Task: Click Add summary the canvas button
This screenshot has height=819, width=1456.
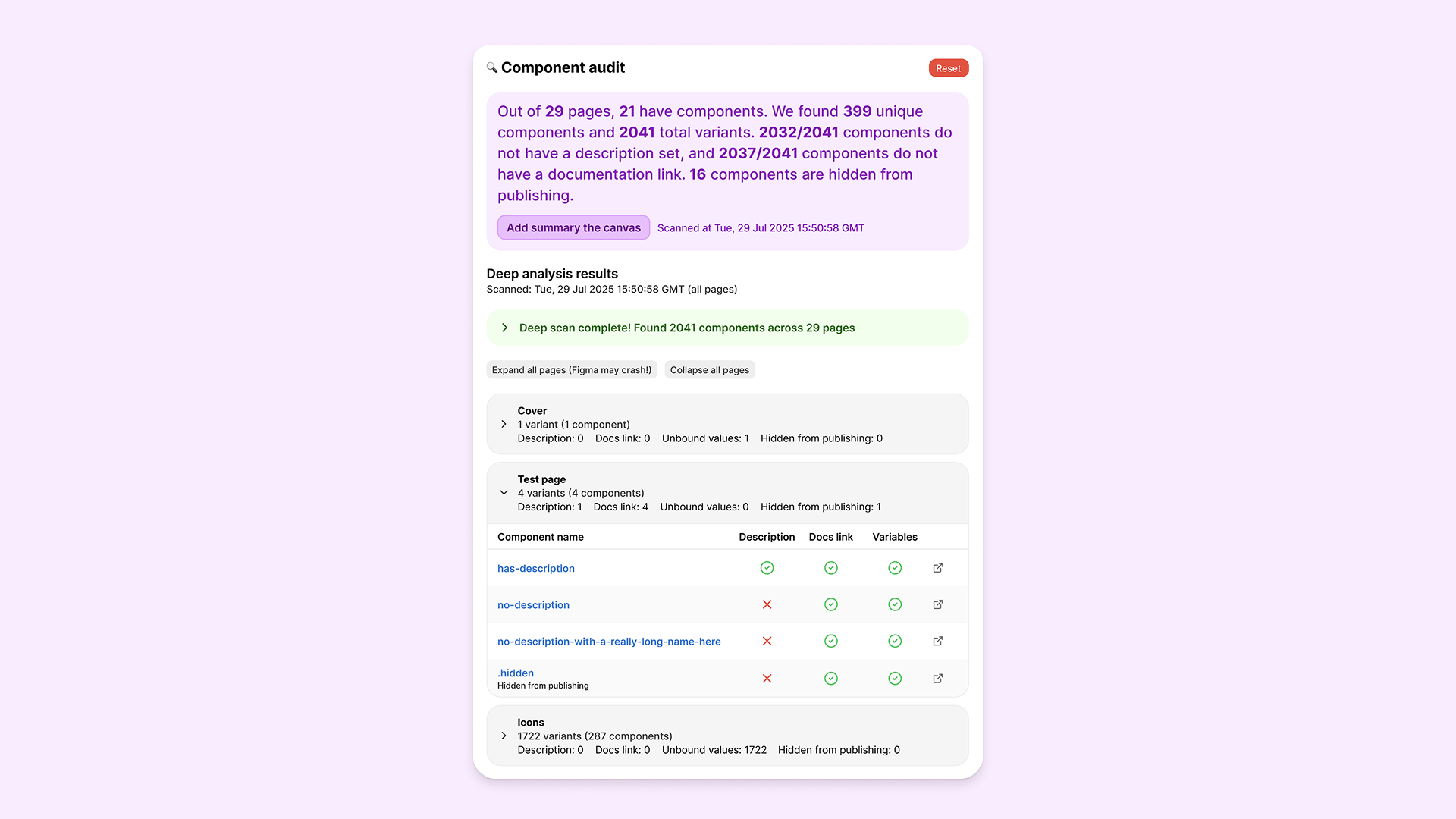Action: (573, 227)
